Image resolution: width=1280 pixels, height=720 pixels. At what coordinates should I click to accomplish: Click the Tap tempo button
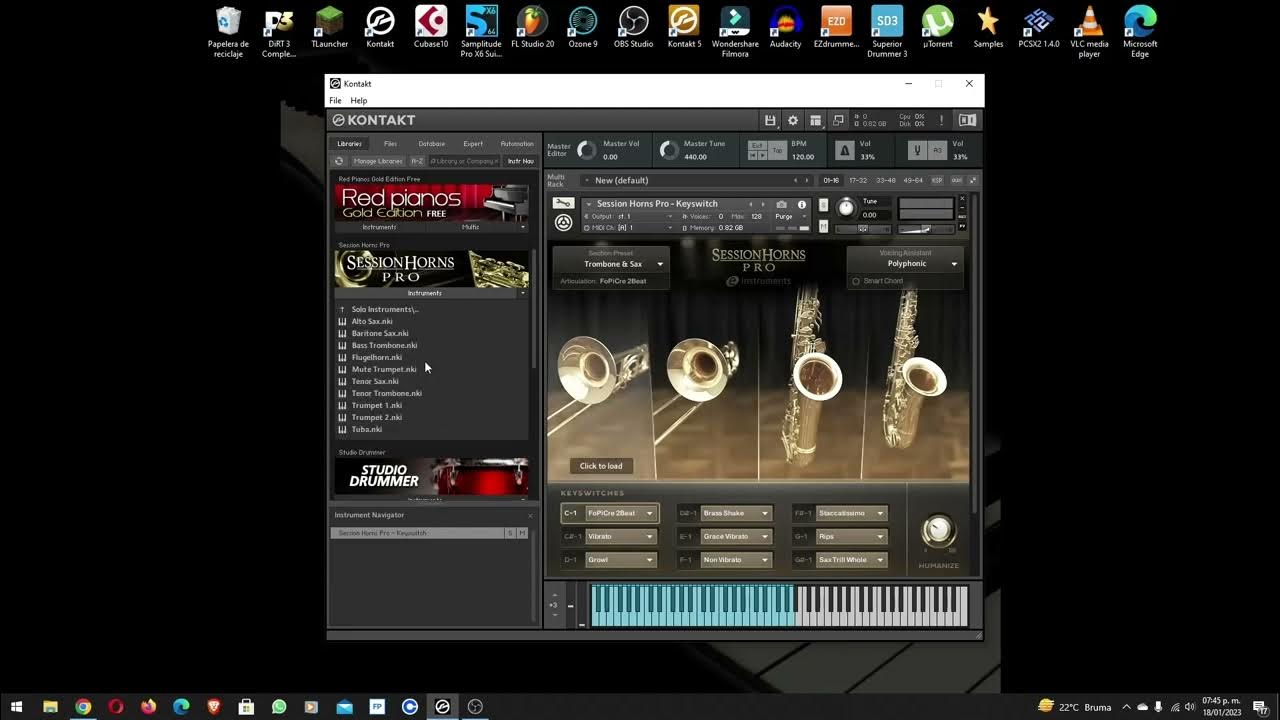pyautogui.click(x=777, y=150)
